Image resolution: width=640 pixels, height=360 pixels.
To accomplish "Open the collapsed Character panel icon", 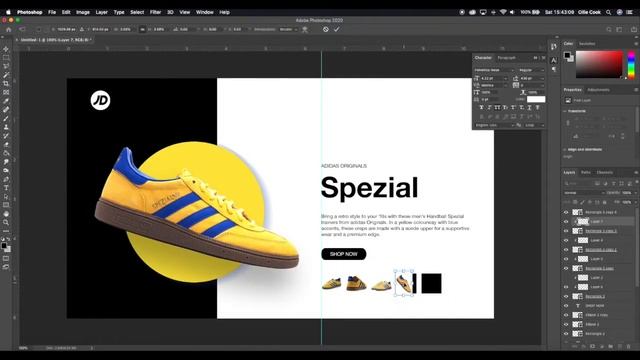I will 554,60.
